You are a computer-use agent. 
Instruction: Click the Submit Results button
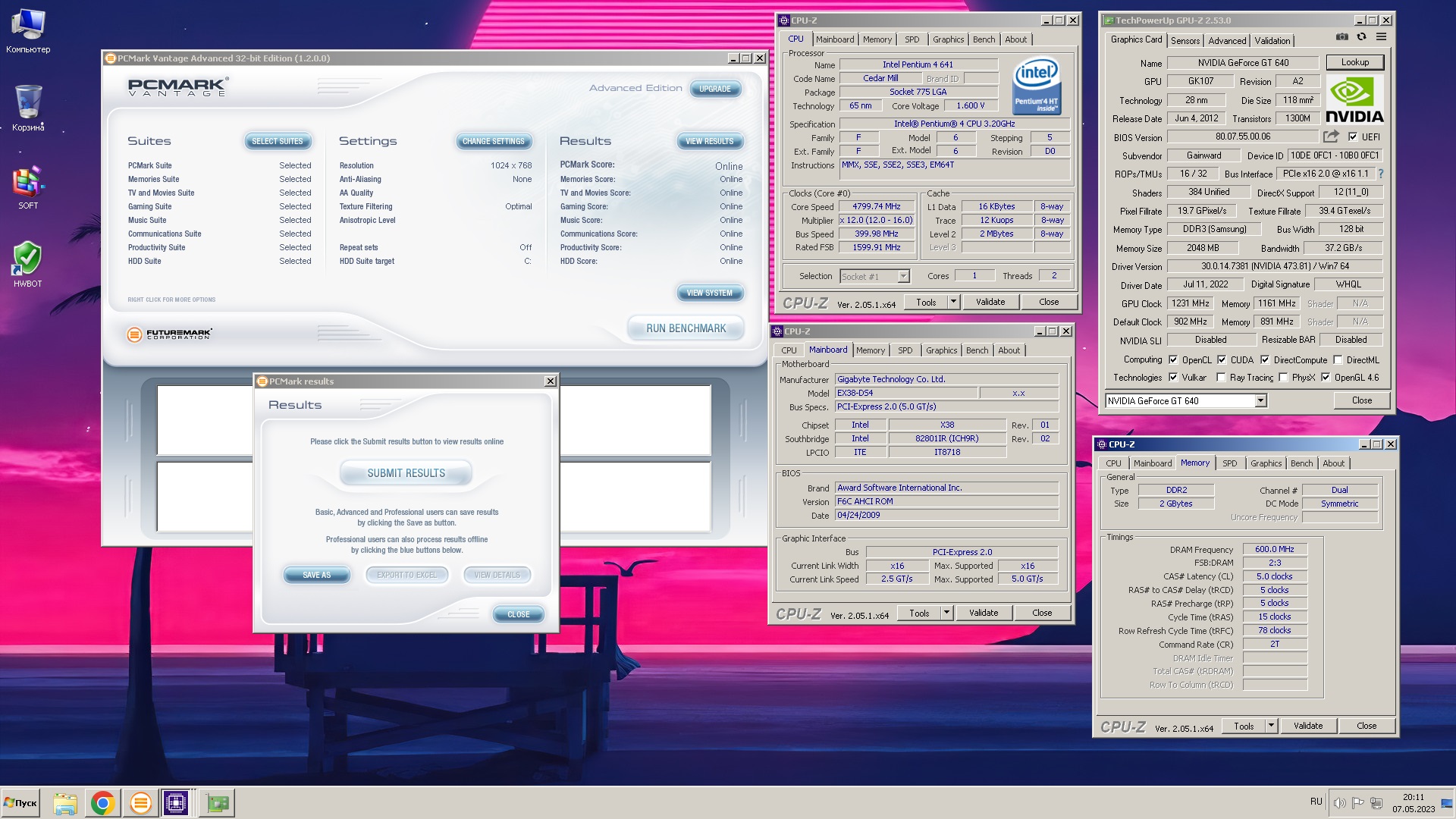tap(406, 473)
